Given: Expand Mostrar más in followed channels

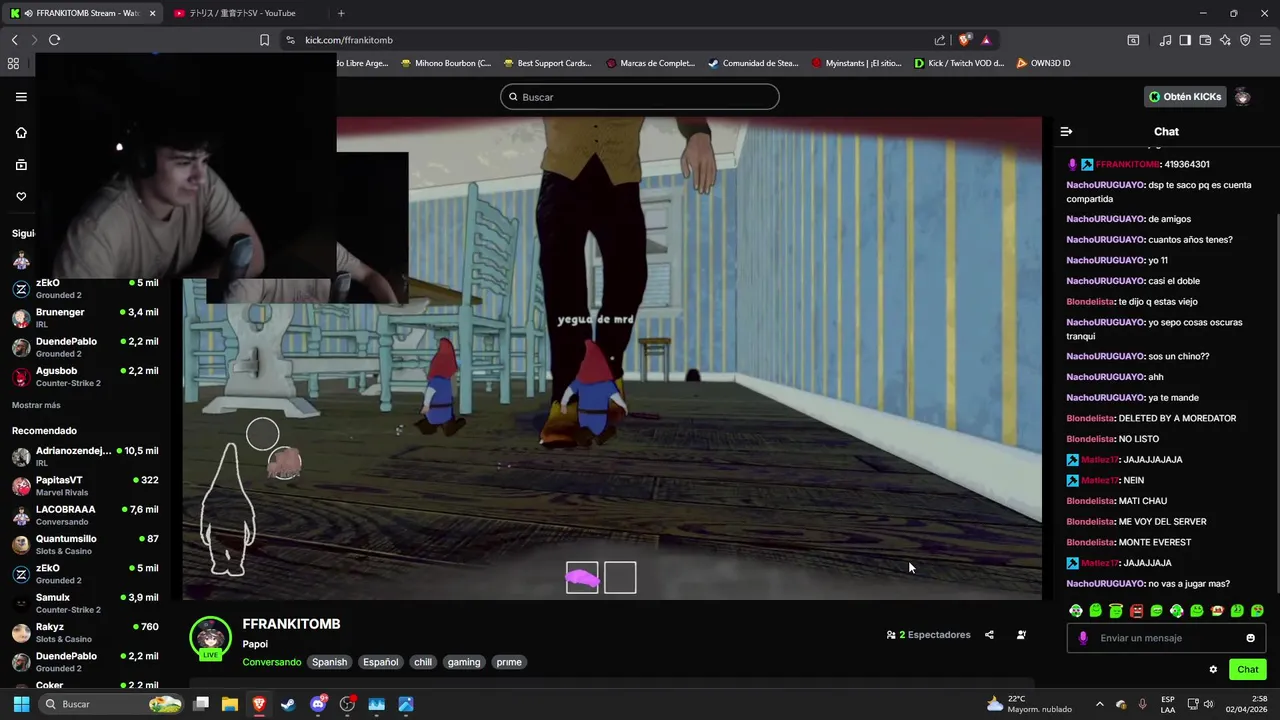Looking at the screenshot, I should (36, 405).
